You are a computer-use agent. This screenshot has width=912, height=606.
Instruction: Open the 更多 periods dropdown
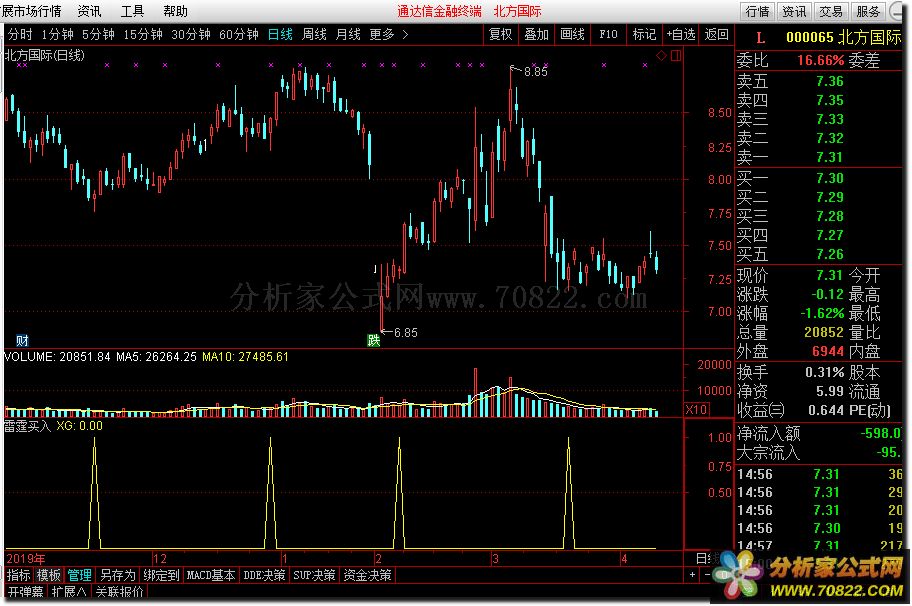(382, 35)
